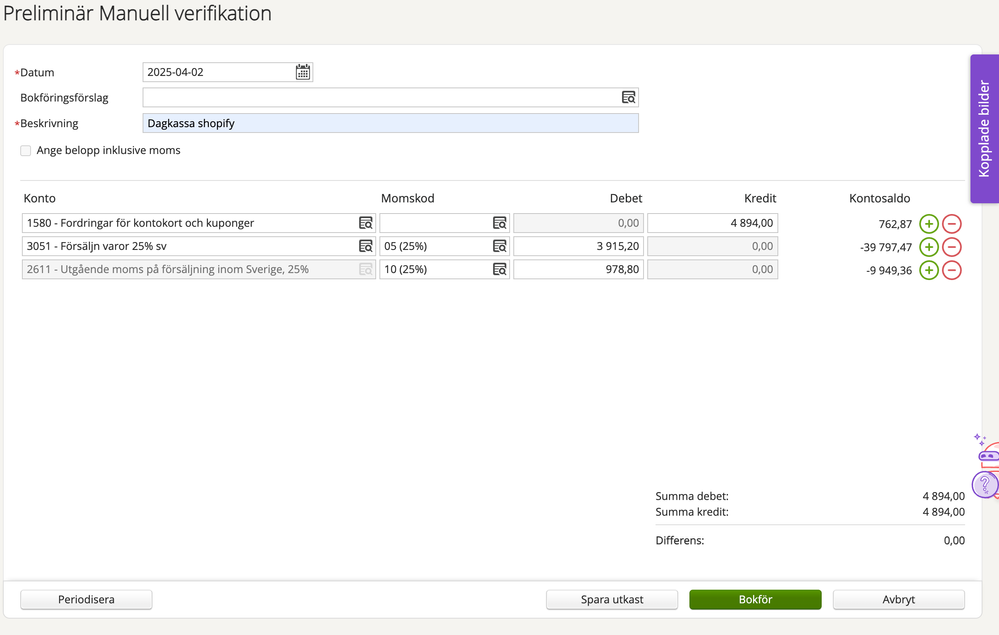
Task: Open Momskod lookup for 05 (25%) row
Action: (500, 246)
